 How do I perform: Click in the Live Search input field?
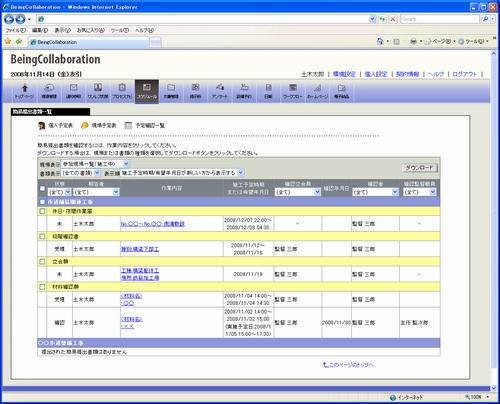[x=440, y=19]
